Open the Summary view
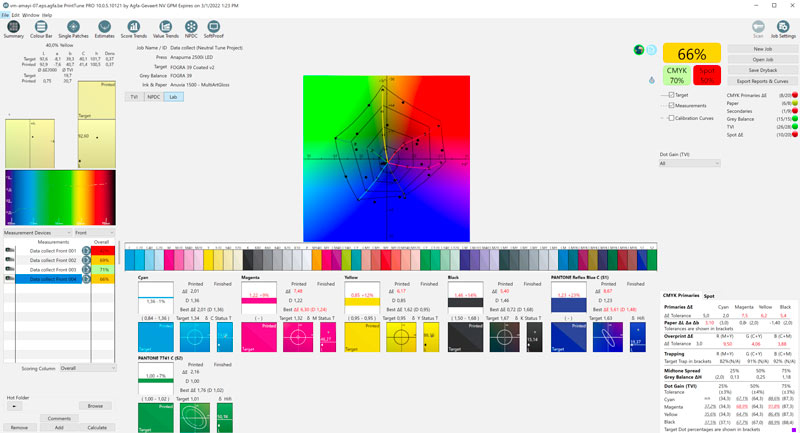The height and width of the screenshot is (433, 800). tap(13, 27)
